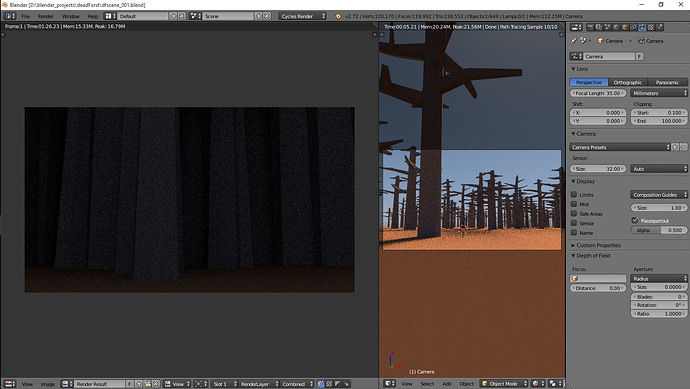Open the Texture properties tab icon
The height and width of the screenshot is (389, 690).
(x=650, y=27)
